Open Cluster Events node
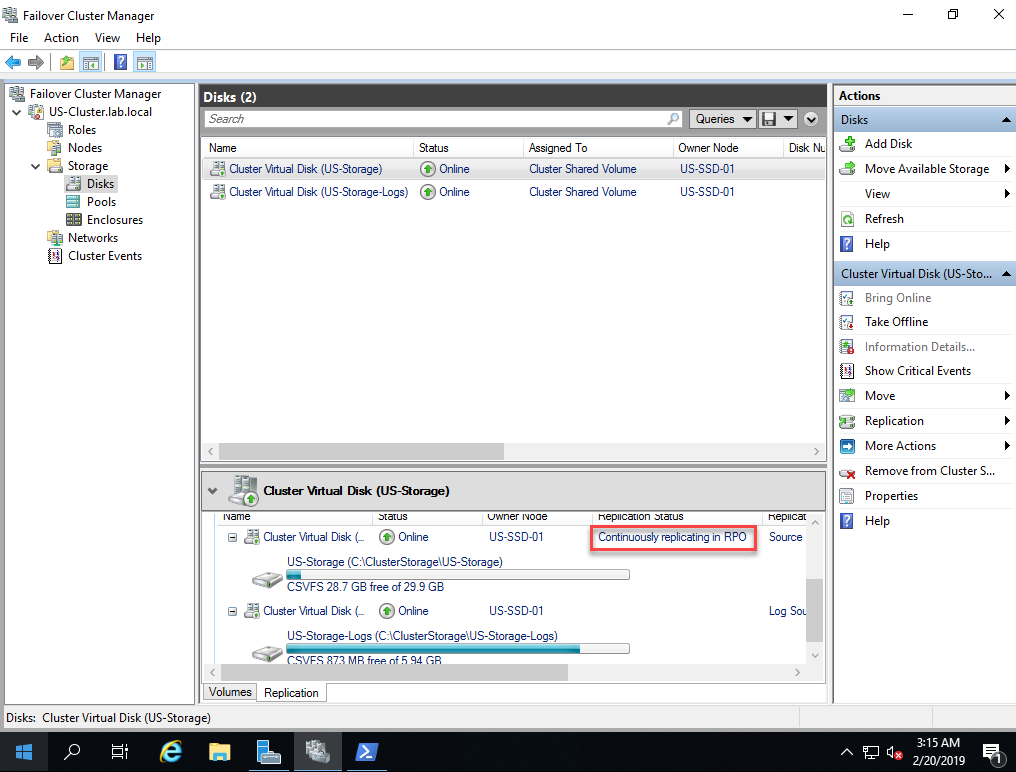This screenshot has height=772, width=1016. pos(104,256)
